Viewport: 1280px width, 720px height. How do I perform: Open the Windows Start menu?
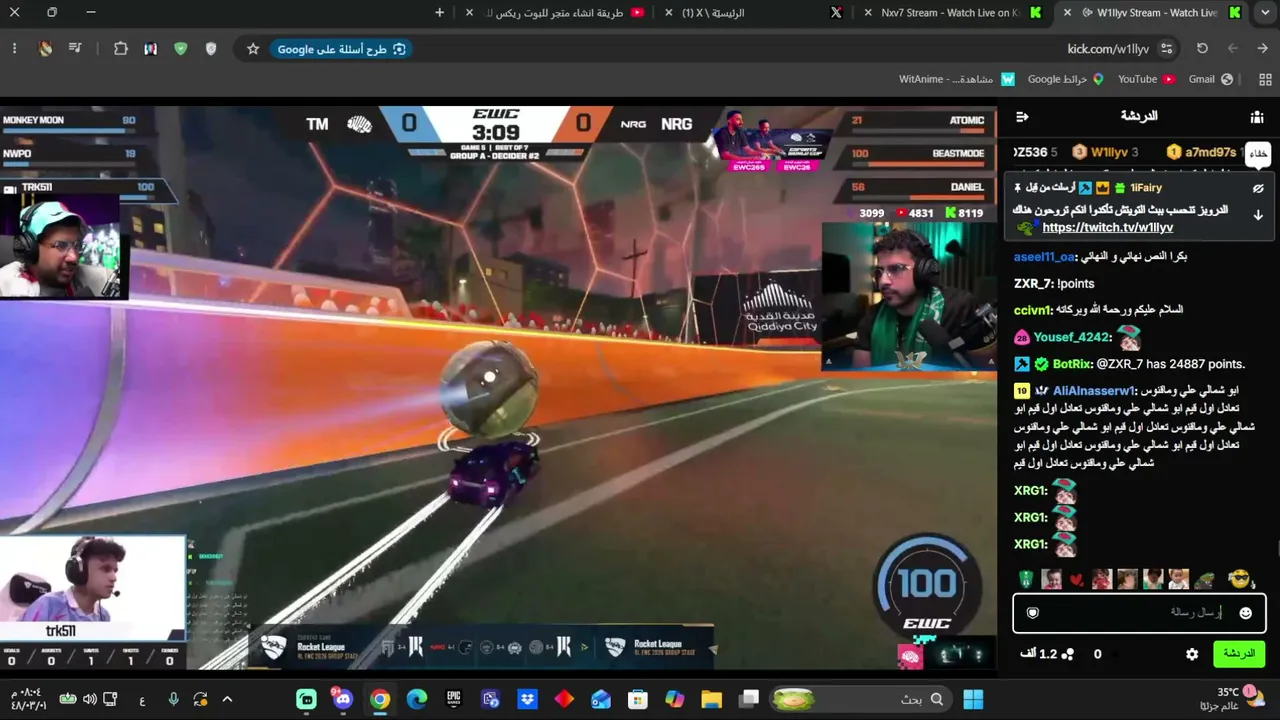click(x=973, y=699)
